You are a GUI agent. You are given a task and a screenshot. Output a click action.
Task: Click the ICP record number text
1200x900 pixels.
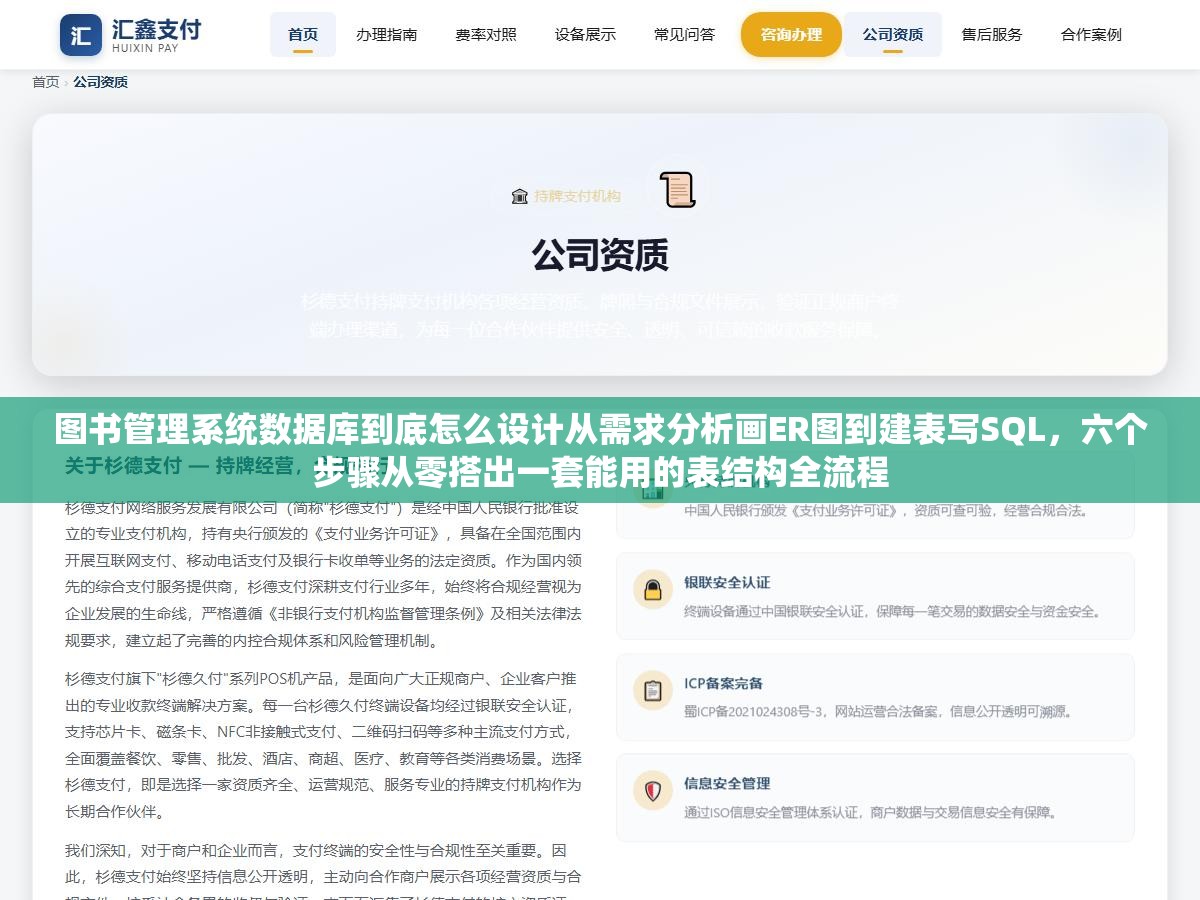pyautogui.click(x=754, y=712)
